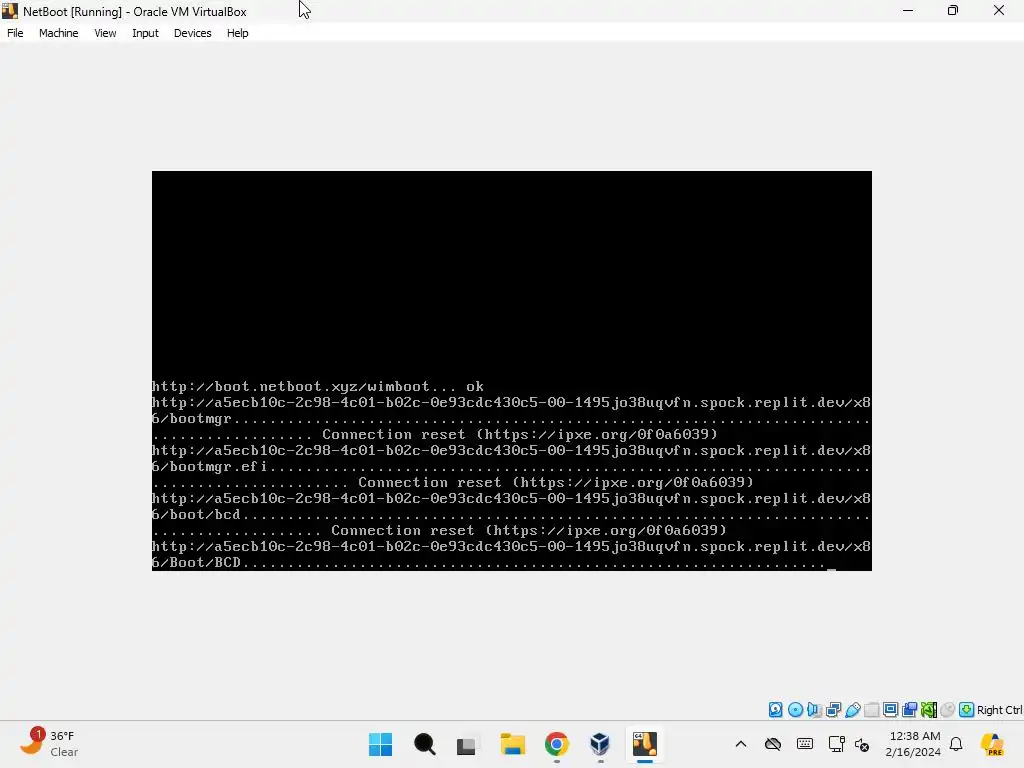Click the muted volume tray icon
The height and width of the screenshot is (768, 1024).
coord(862,744)
